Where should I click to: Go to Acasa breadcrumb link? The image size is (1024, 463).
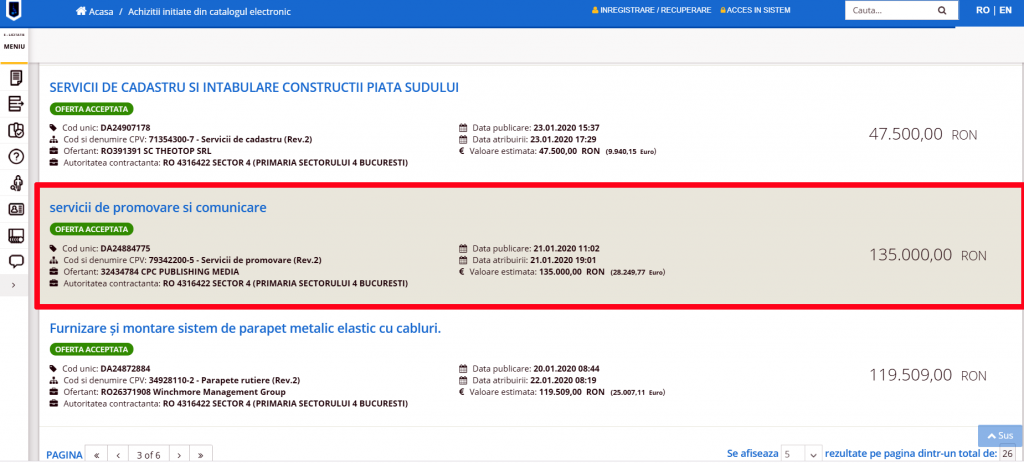(101, 12)
